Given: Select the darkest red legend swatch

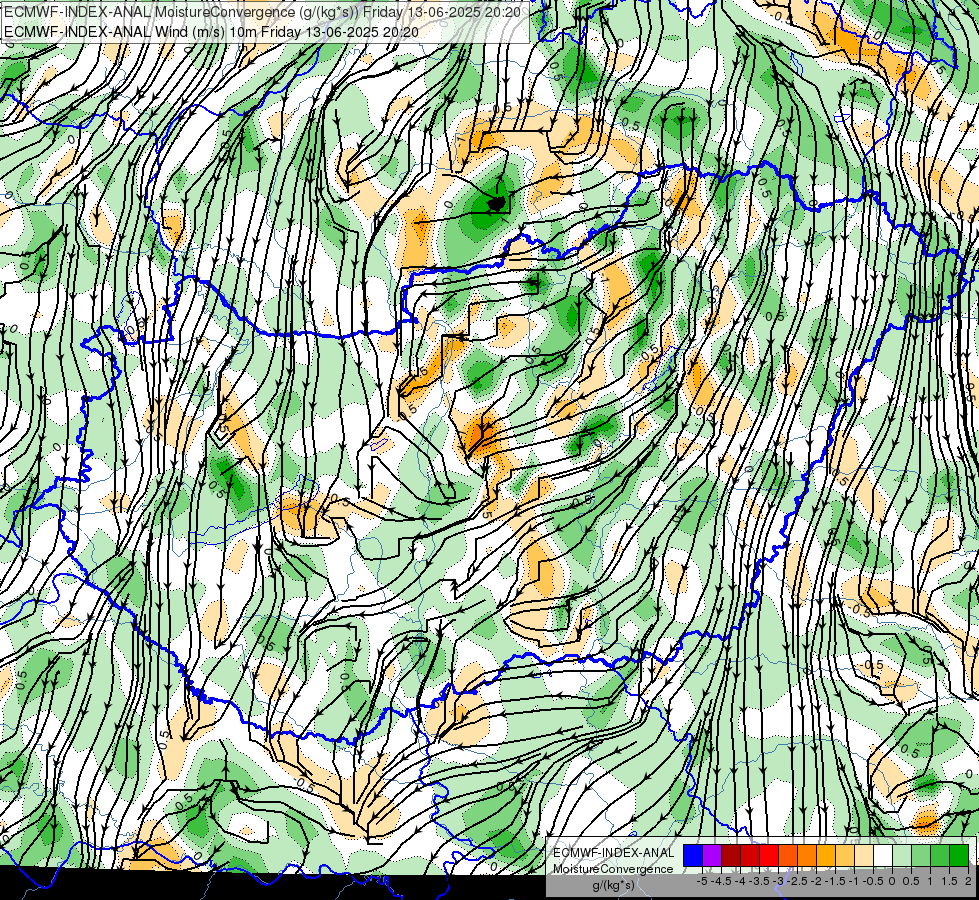Looking at the screenshot, I should (x=731, y=855).
